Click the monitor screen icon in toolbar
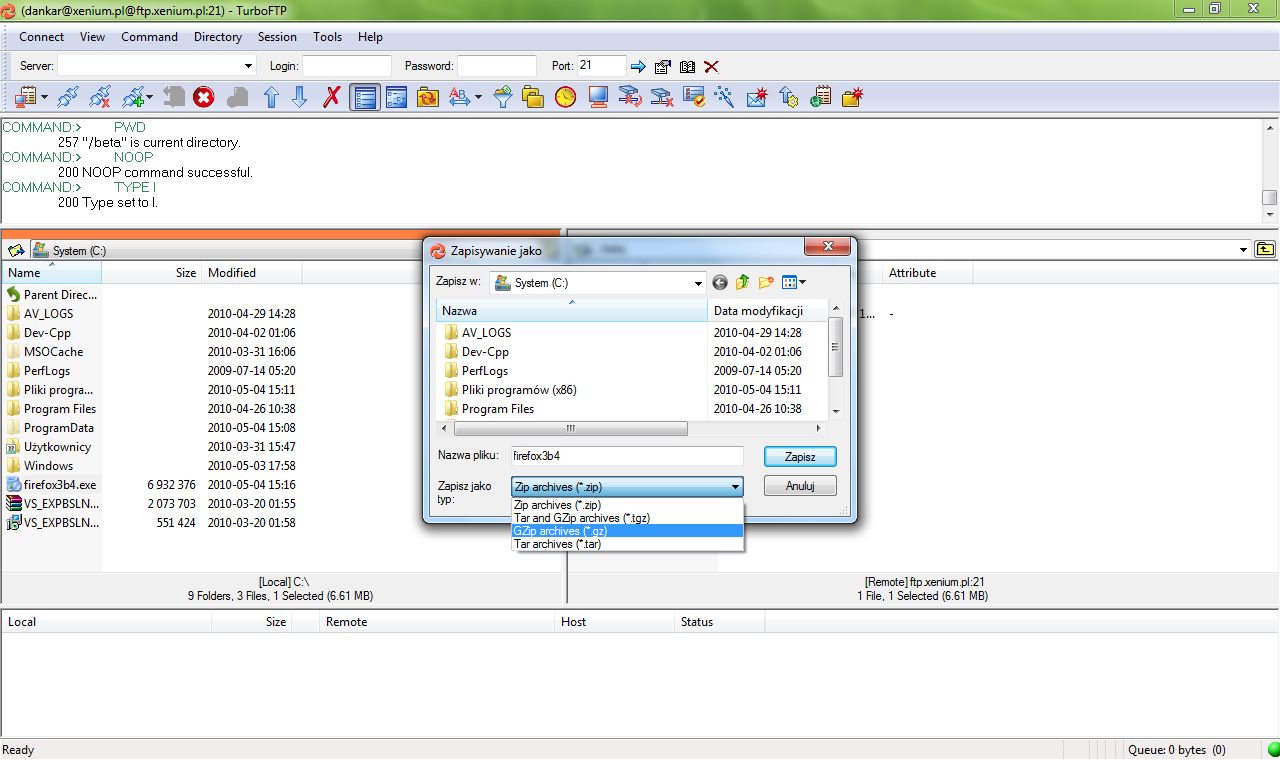 [598, 97]
